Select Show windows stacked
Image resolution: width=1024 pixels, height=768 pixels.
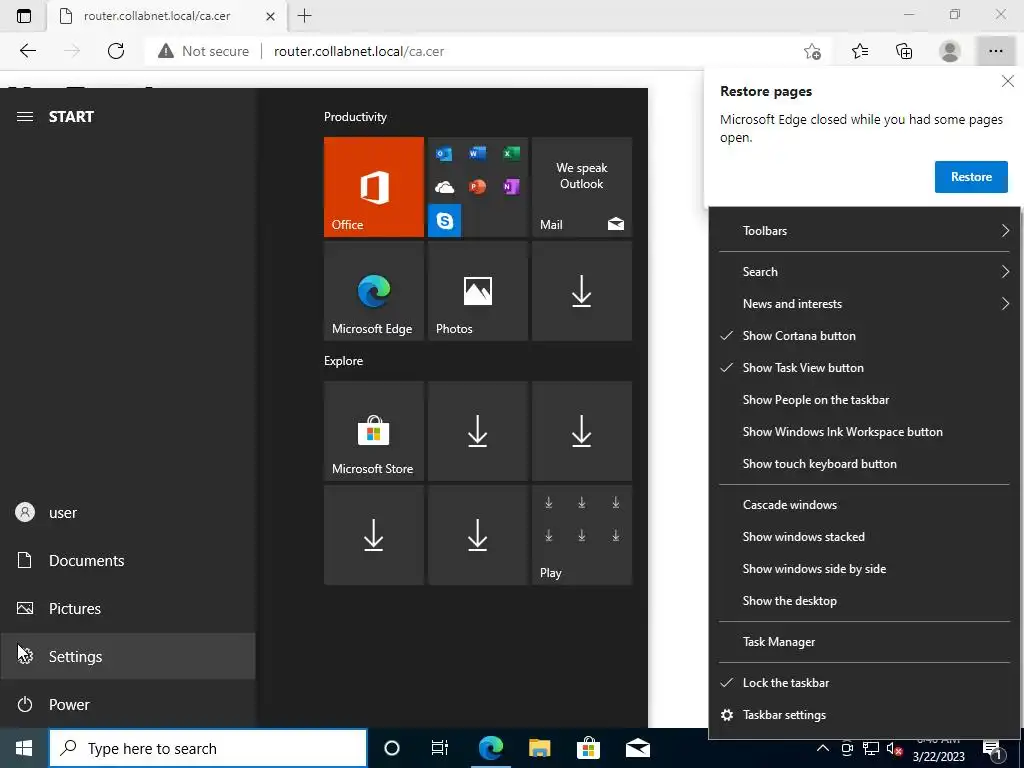point(865,537)
